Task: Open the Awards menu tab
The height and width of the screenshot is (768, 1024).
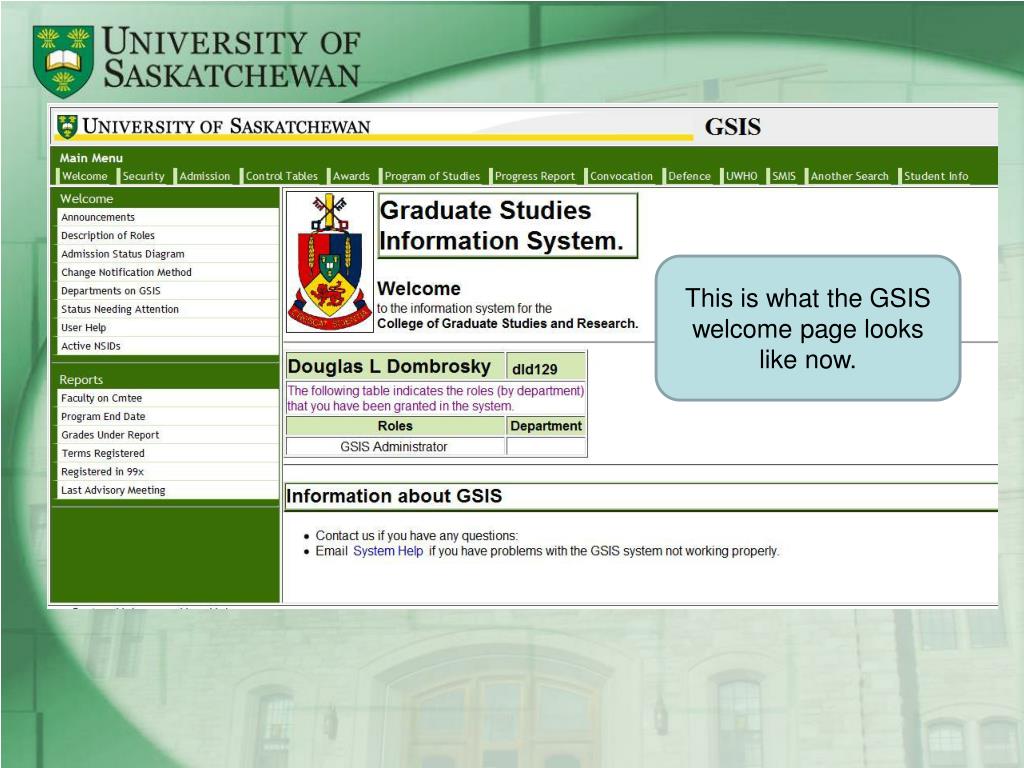Action: pyautogui.click(x=351, y=176)
